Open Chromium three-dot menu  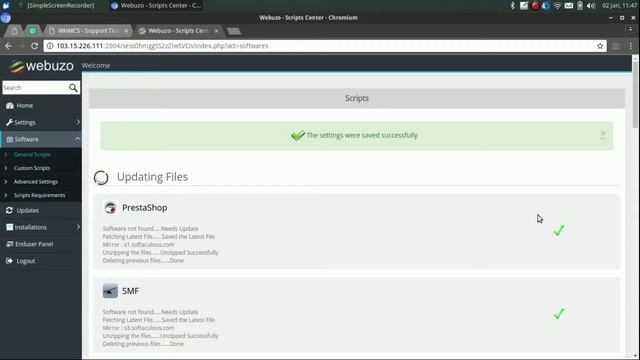(x=631, y=46)
